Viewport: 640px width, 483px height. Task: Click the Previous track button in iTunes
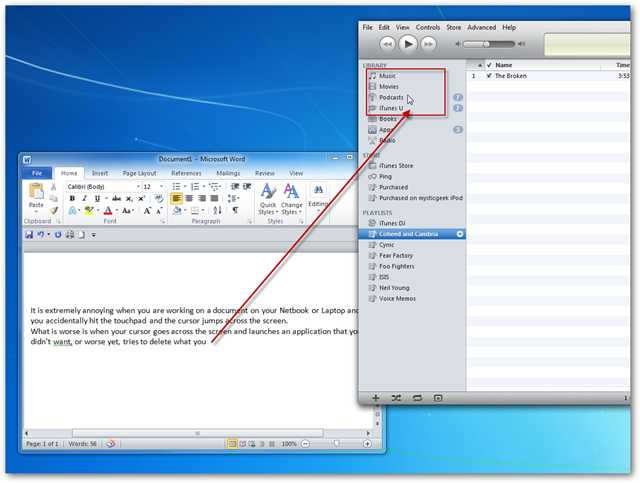[388, 44]
